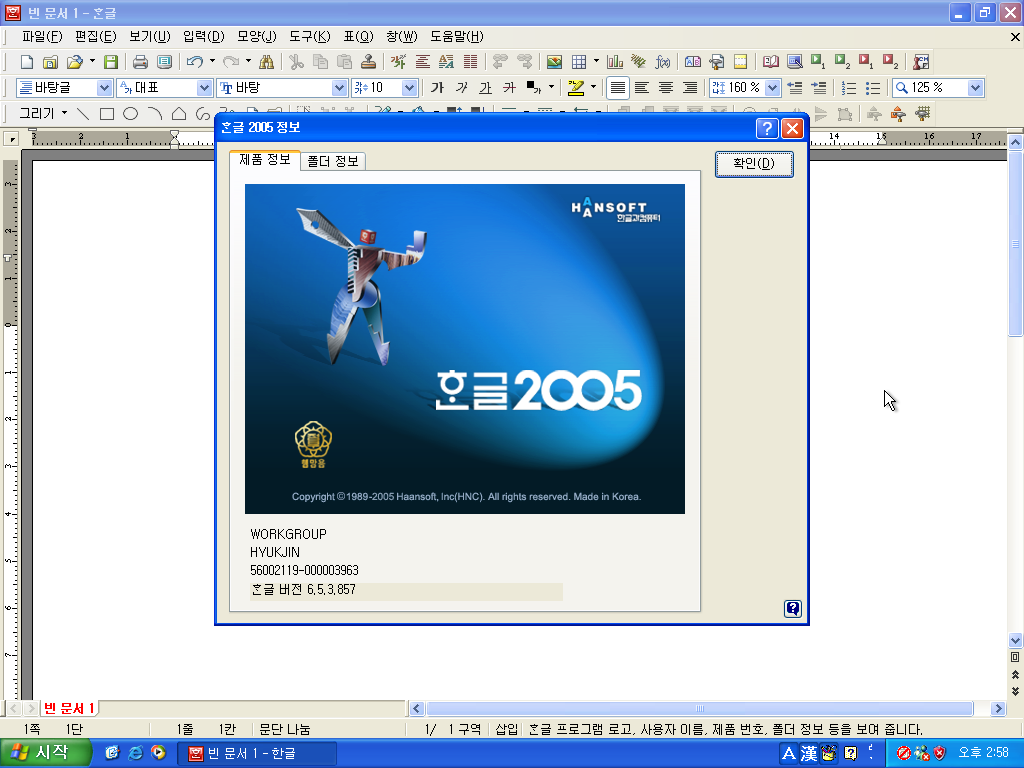Click the 시작 start button
The image size is (1024, 768).
point(44,753)
